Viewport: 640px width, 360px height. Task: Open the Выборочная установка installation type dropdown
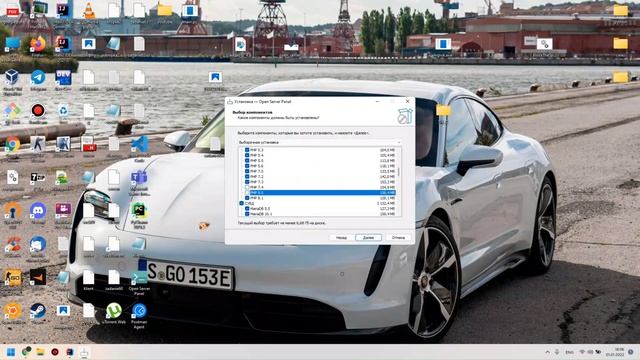point(319,142)
